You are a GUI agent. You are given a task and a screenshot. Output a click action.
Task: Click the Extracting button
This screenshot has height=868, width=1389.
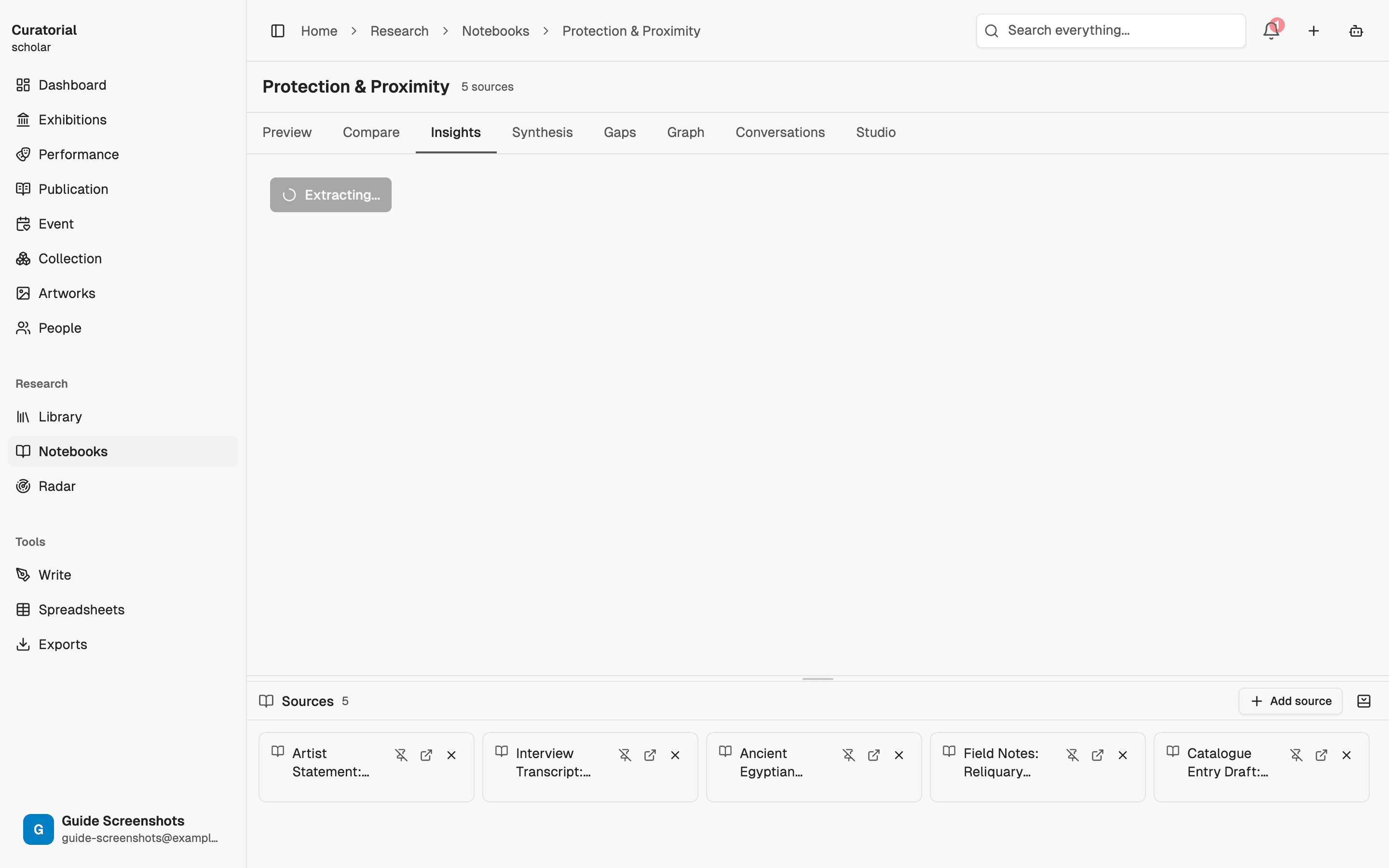click(x=330, y=195)
